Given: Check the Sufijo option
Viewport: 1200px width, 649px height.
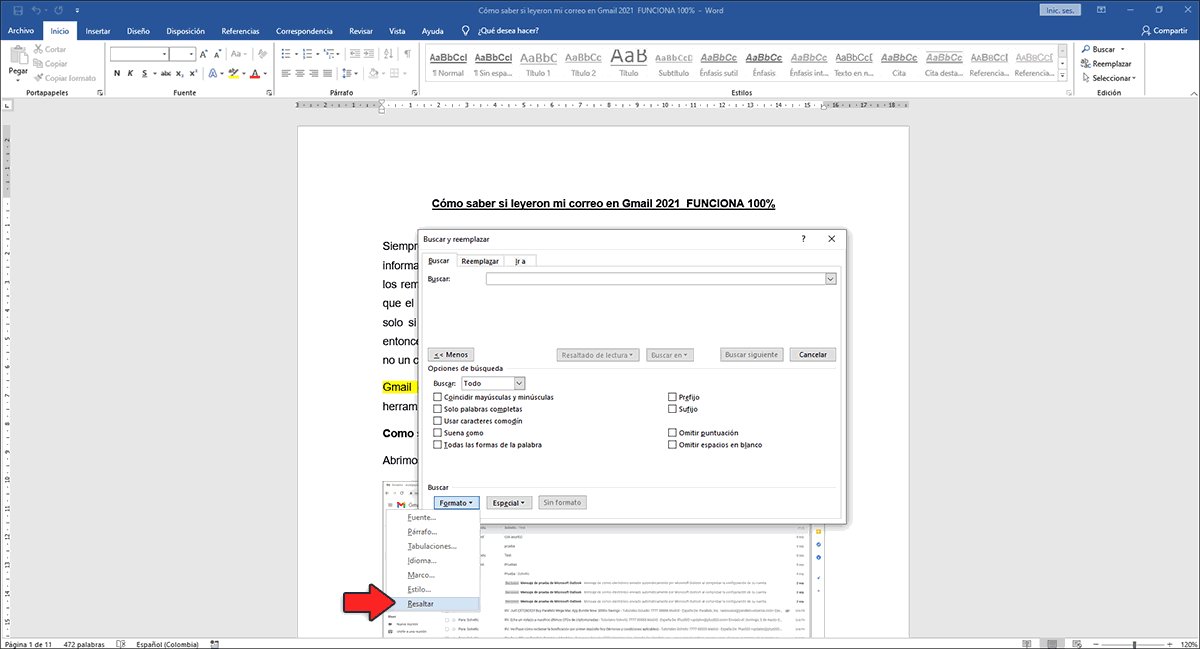Looking at the screenshot, I should (x=672, y=409).
